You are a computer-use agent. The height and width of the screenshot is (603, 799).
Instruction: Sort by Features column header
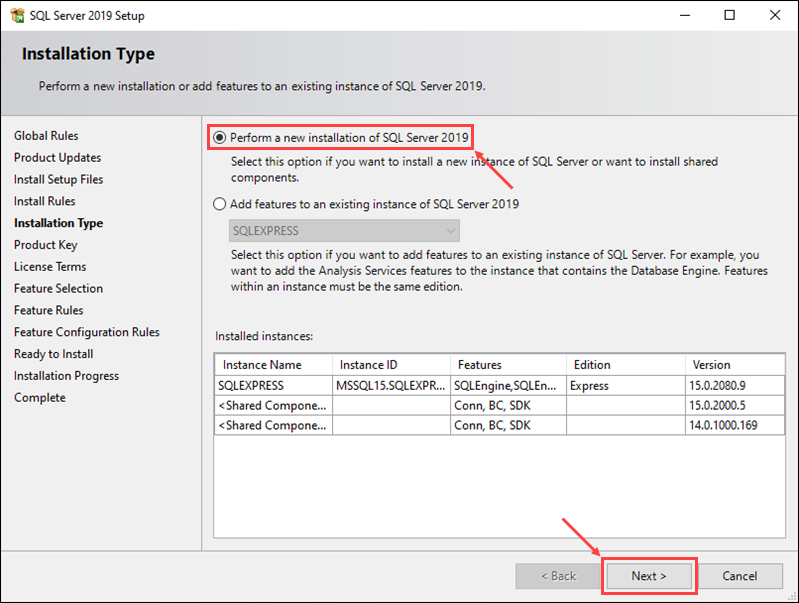[x=509, y=365]
